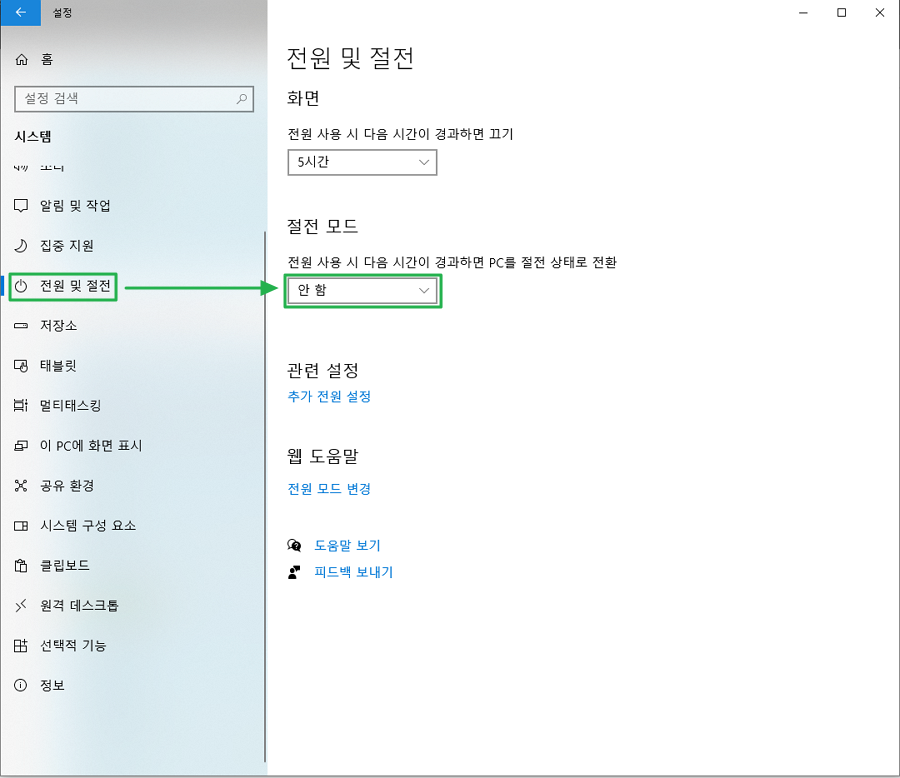The height and width of the screenshot is (778, 900).
Task: Click the 선택적 기능 grid icon
Action: (21, 645)
